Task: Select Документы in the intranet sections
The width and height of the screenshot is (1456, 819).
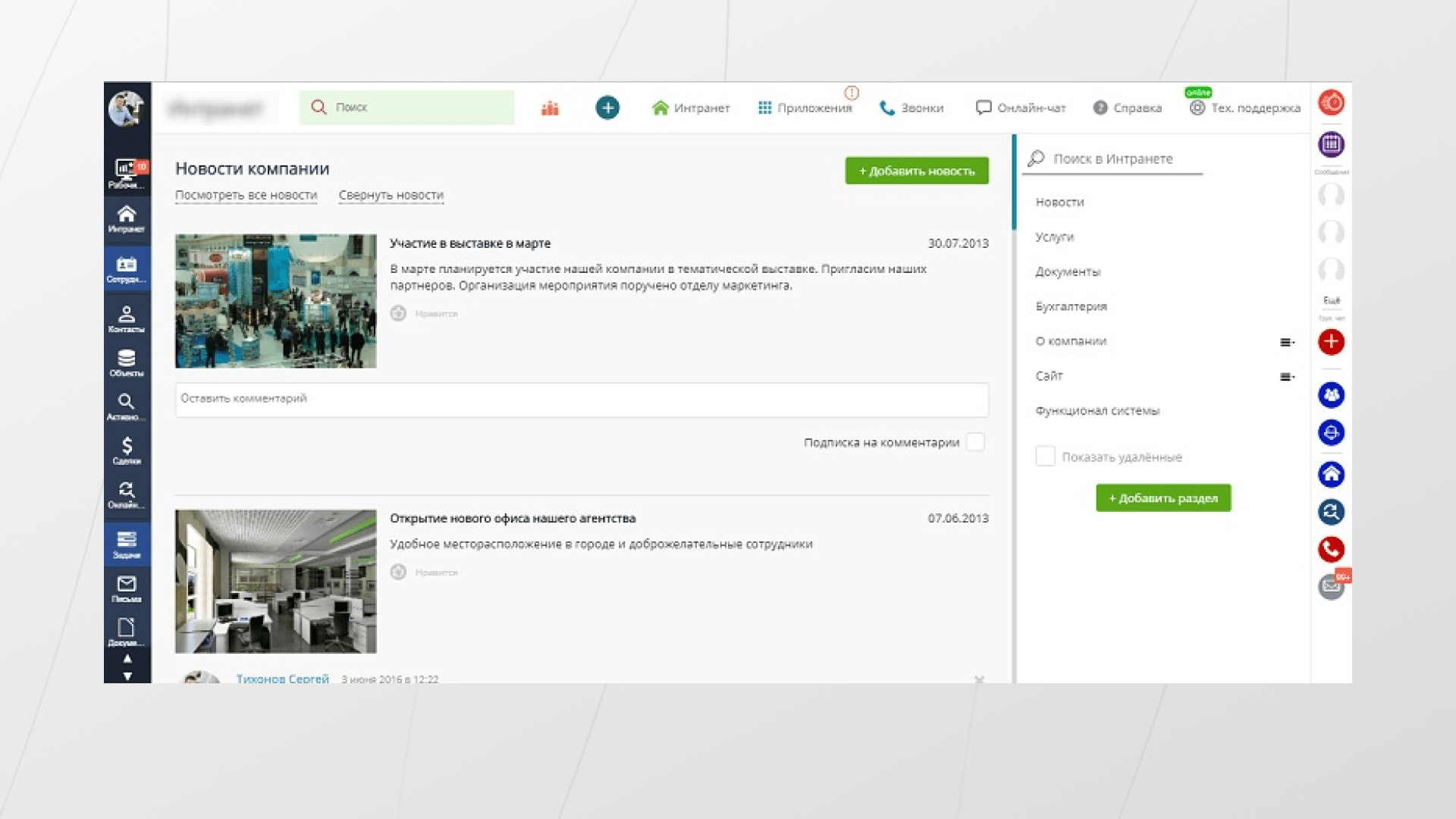Action: pos(1068,272)
